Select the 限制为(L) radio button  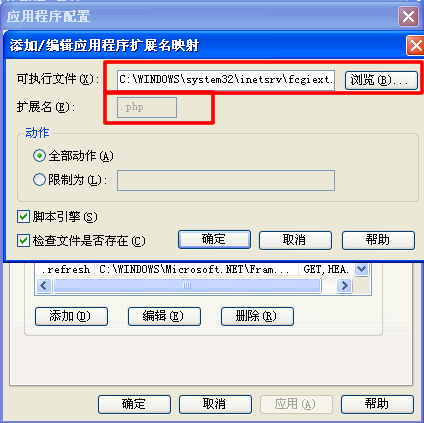39,180
